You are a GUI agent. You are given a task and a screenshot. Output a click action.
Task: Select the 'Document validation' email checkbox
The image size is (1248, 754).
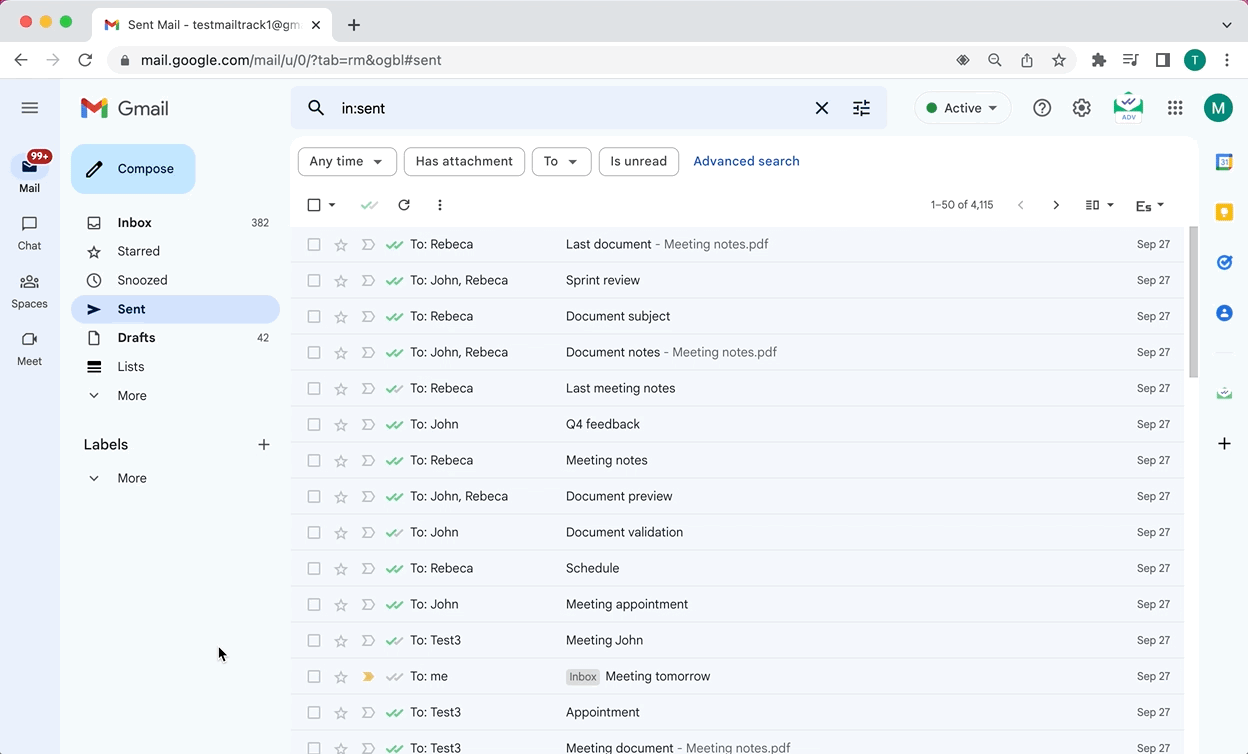point(314,532)
